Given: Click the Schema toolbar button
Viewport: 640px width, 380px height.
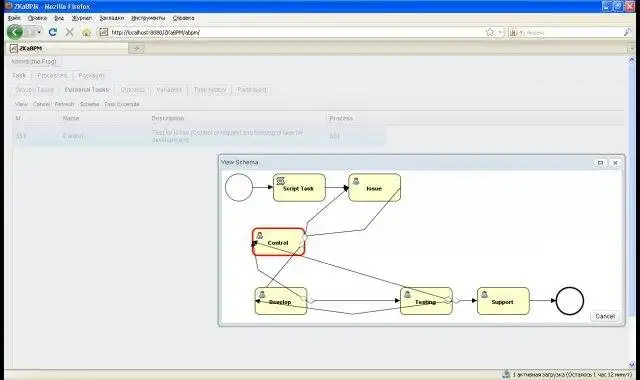Looking at the screenshot, I should [89, 104].
